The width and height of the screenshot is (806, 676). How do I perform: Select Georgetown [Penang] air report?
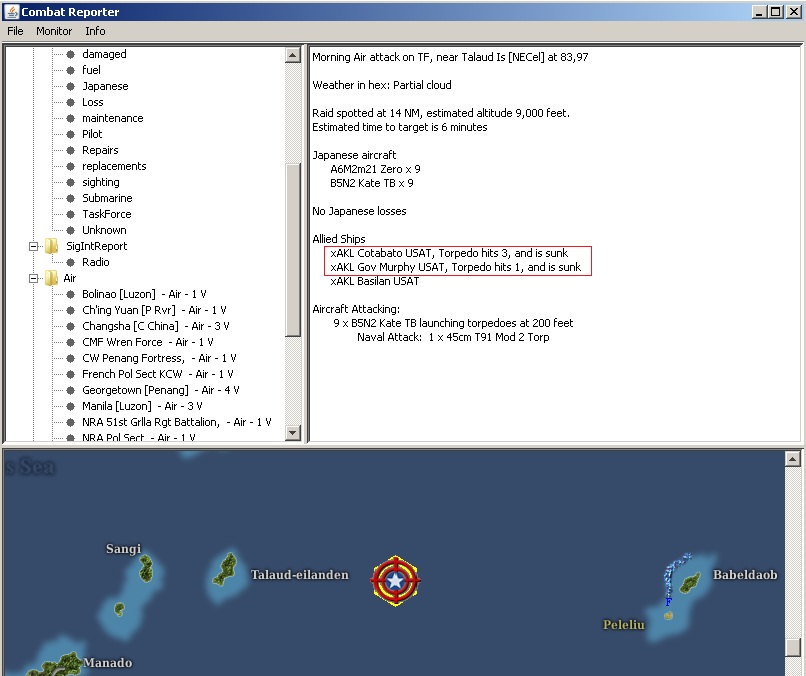click(161, 390)
